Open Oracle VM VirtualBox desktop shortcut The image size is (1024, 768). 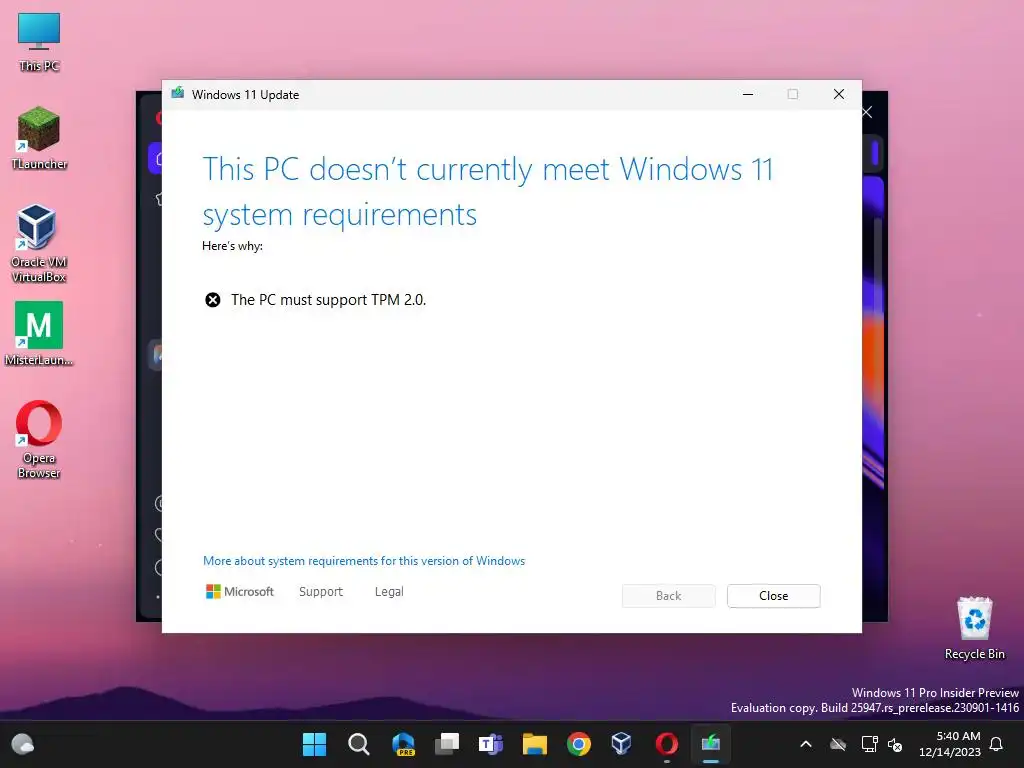(x=39, y=243)
